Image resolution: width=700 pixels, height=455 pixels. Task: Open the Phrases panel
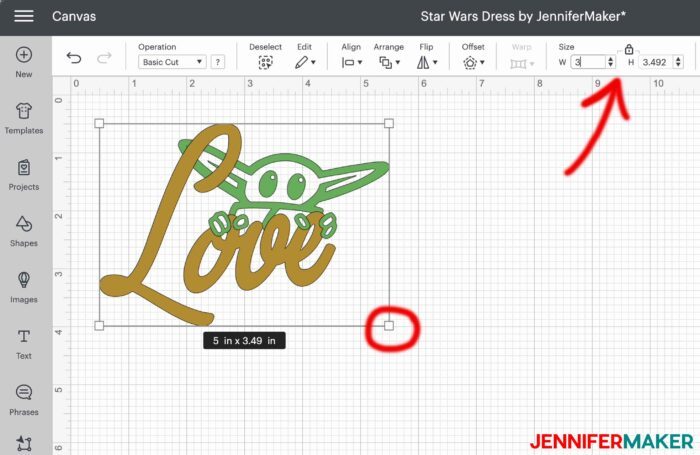click(24, 400)
